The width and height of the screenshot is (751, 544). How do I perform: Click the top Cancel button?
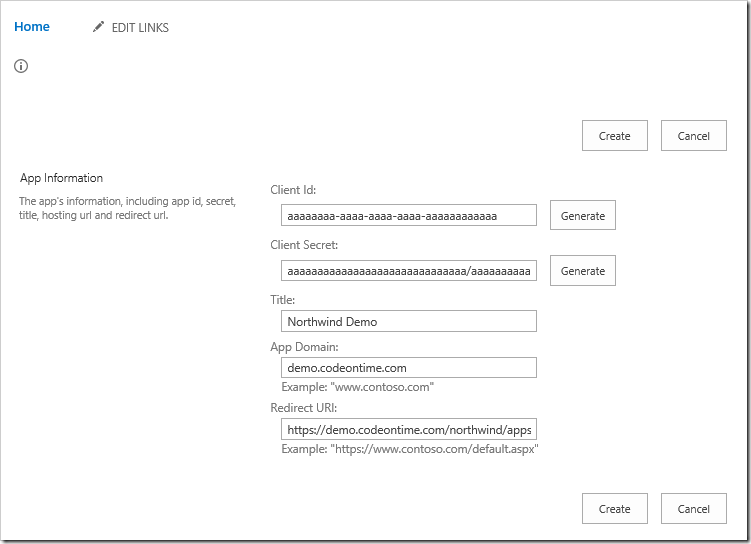[x=694, y=136]
